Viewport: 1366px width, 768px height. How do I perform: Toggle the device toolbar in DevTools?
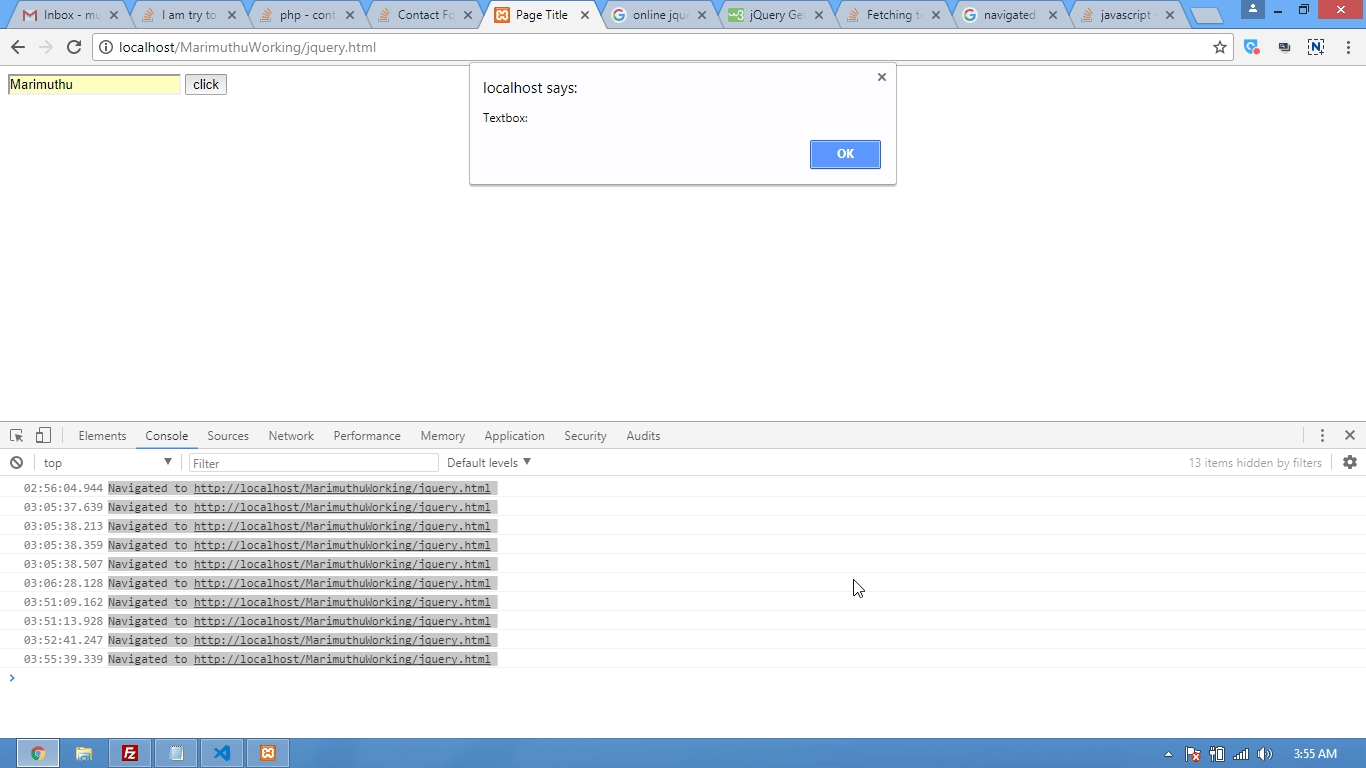[x=42, y=435]
